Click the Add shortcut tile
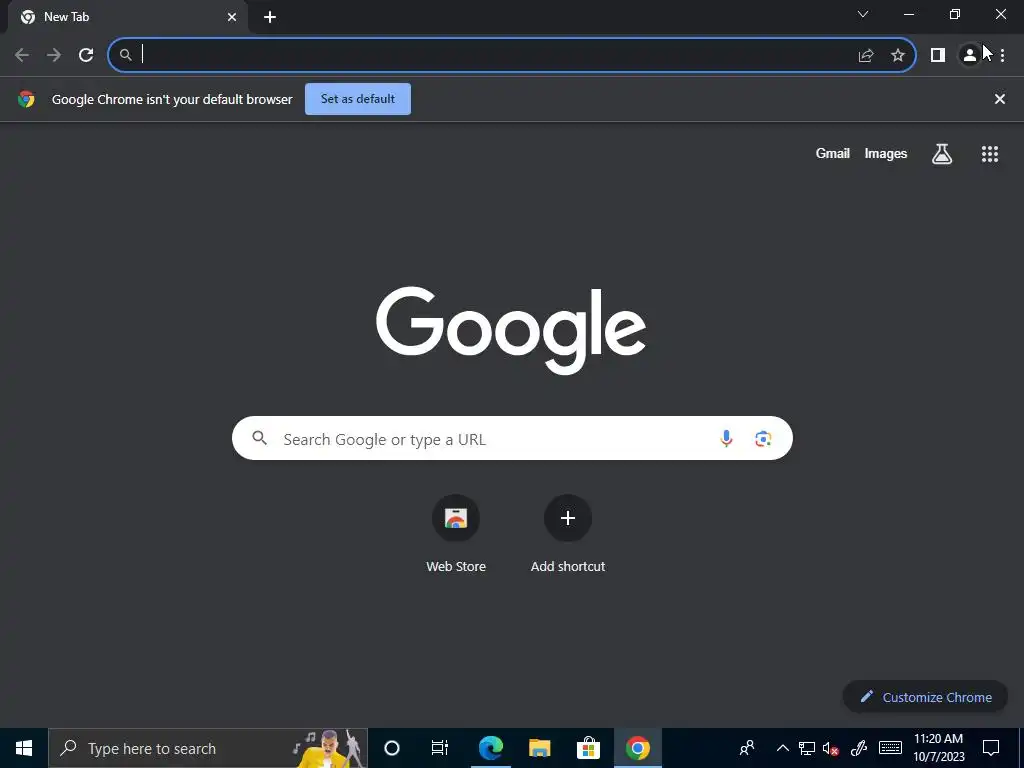The image size is (1024, 768). coord(568,534)
